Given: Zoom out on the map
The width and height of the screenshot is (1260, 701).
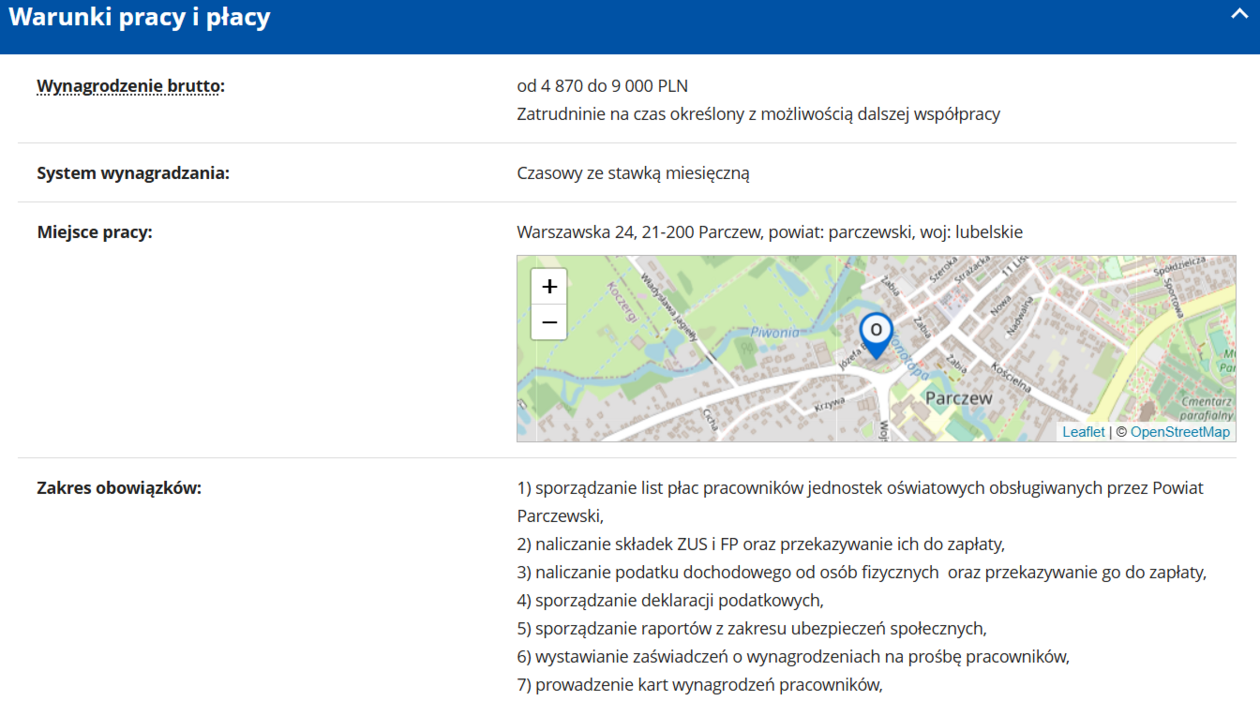Looking at the screenshot, I should point(549,323).
